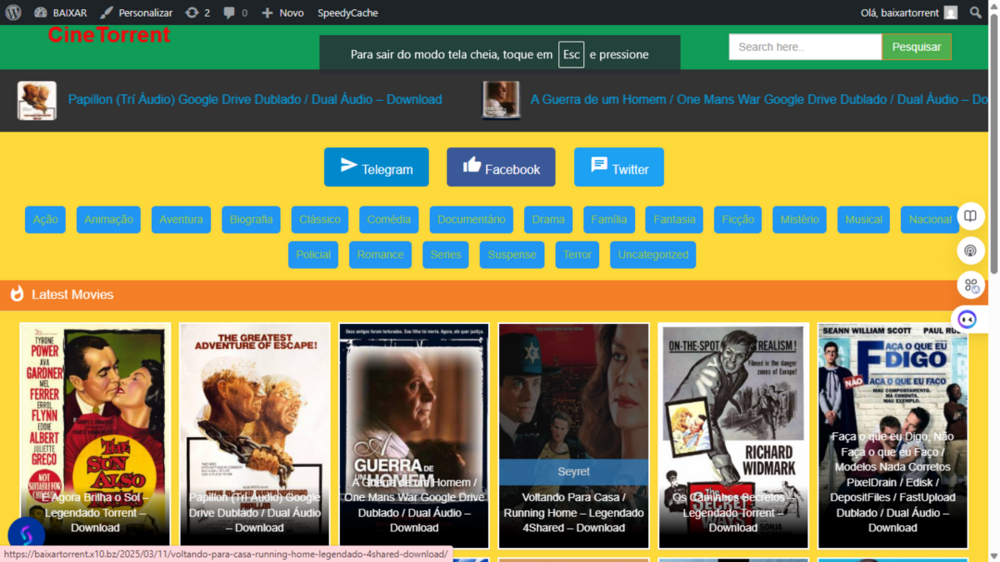Click the circular podcast sidebar icon

[970, 251]
